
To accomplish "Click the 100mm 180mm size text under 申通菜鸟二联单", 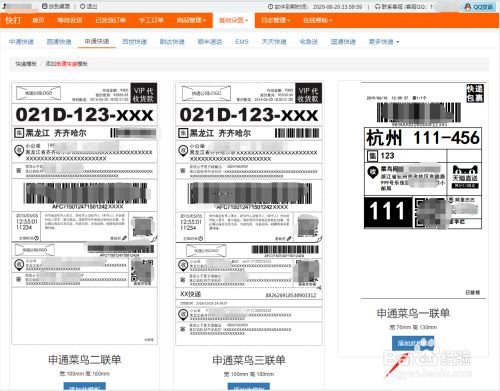I will pyautogui.click(x=84, y=374).
